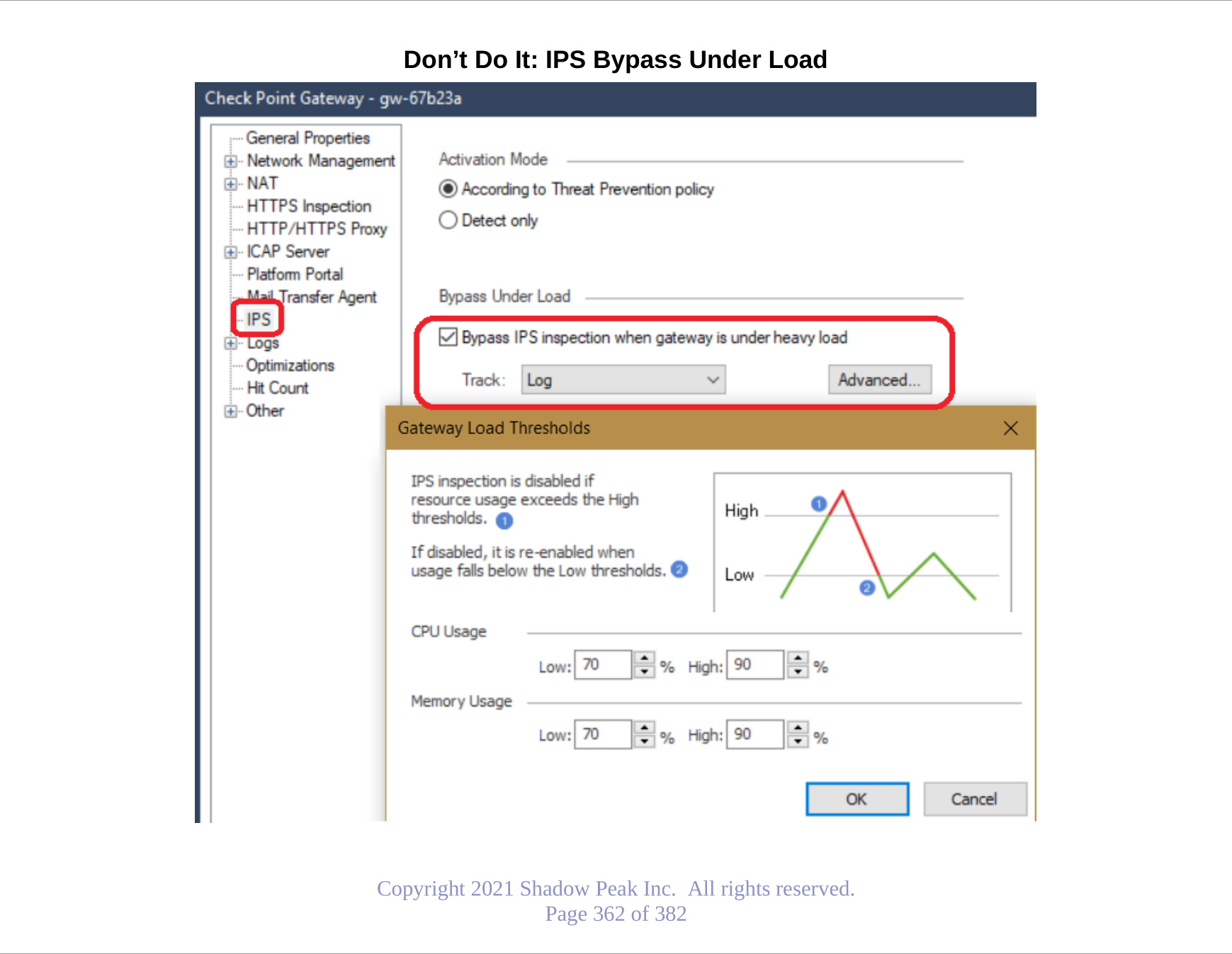Increase Memory Usage Low threshold with up arrow

(644, 727)
